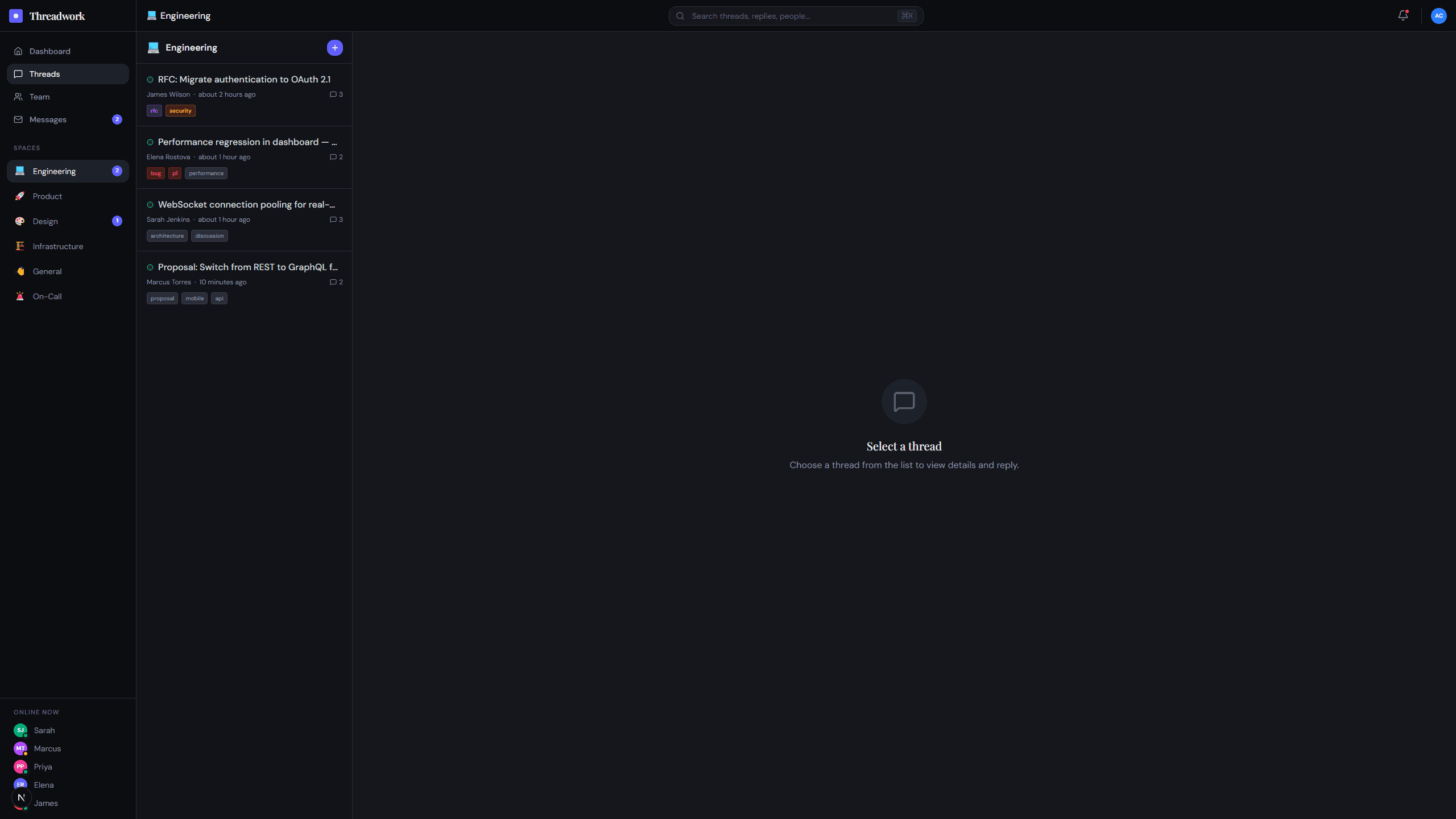The width and height of the screenshot is (1456, 819).
Task: Click the discussion tag
Action: 209,236
